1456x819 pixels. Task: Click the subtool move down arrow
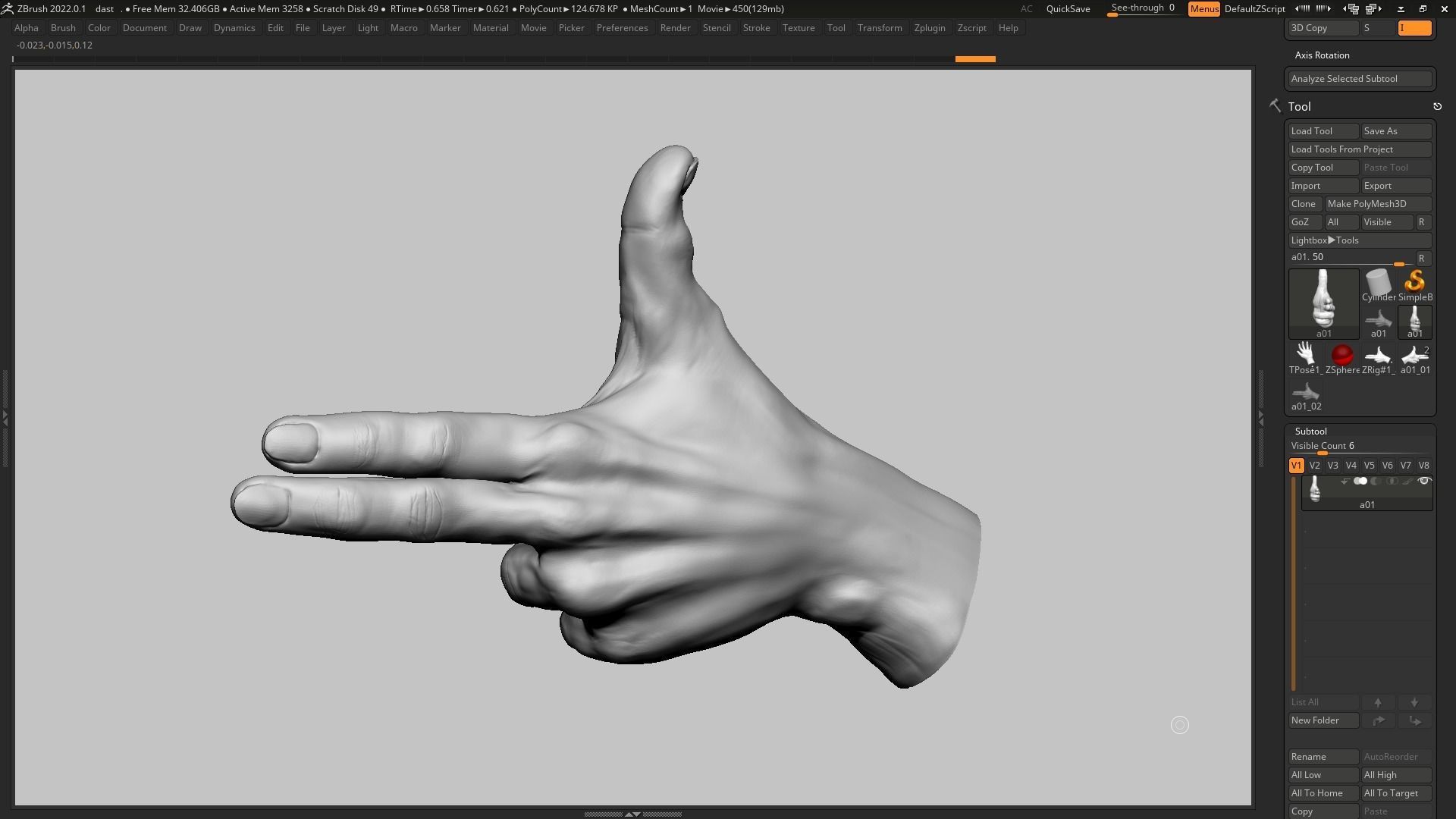coord(1414,702)
